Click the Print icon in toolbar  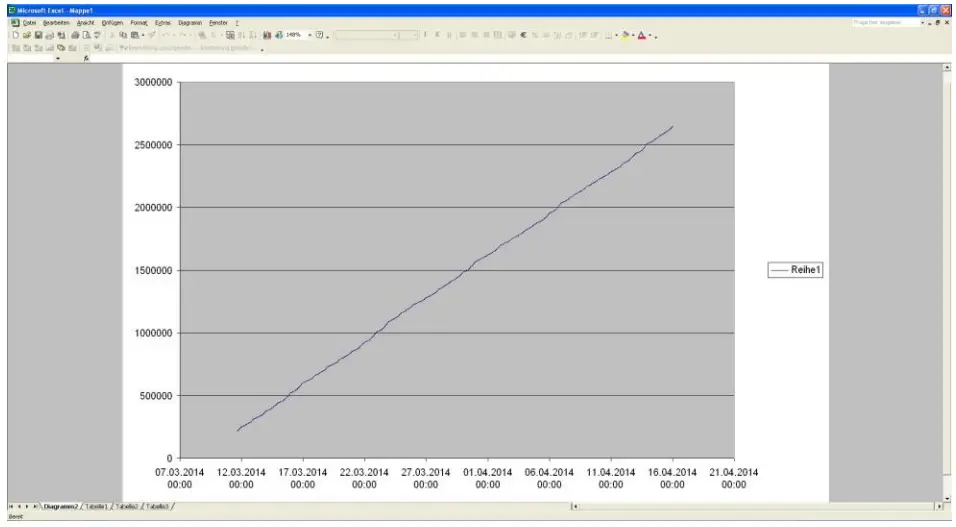pos(75,35)
